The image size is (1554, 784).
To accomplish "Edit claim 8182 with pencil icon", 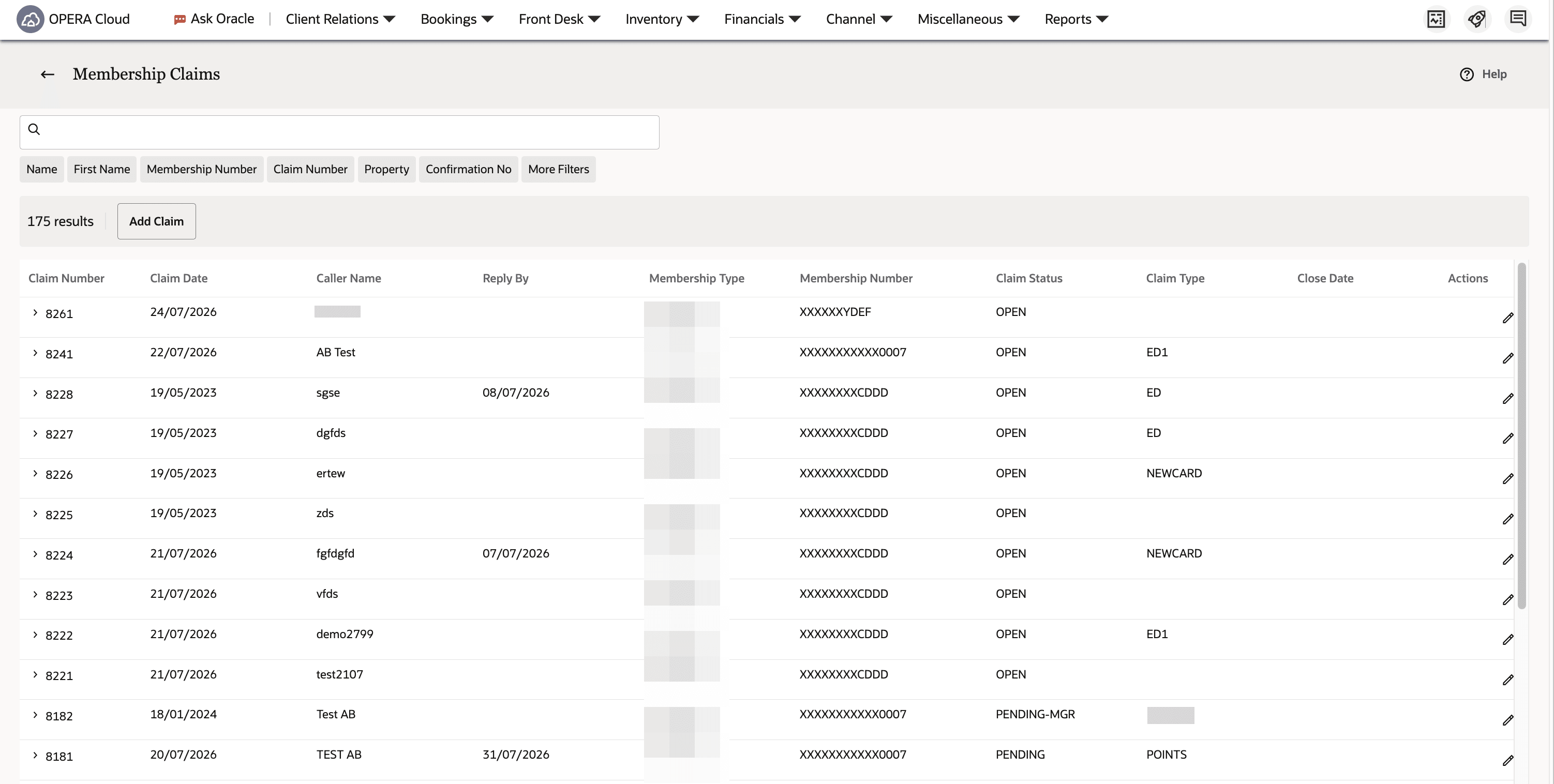I will (1507, 721).
